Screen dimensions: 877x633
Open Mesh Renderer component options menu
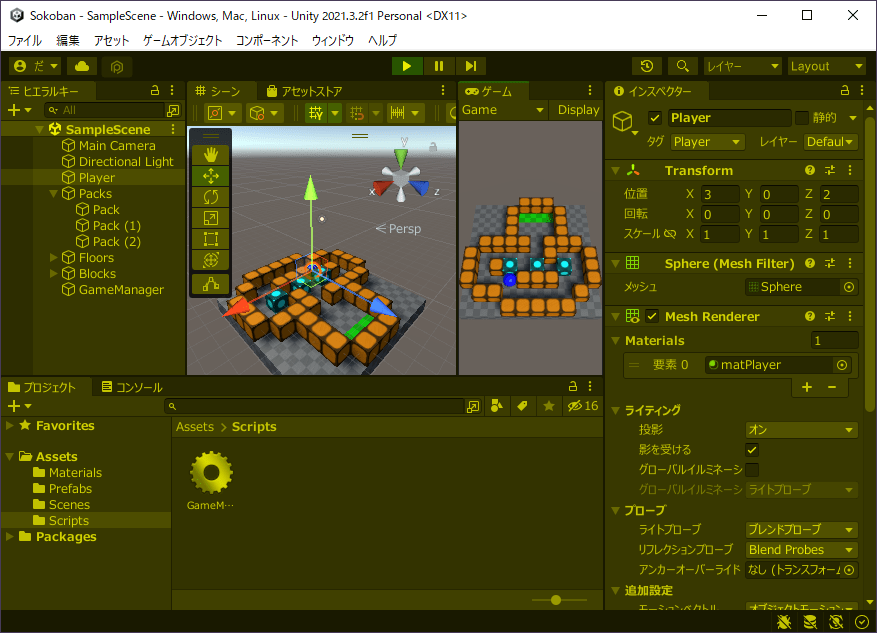[x=850, y=316]
